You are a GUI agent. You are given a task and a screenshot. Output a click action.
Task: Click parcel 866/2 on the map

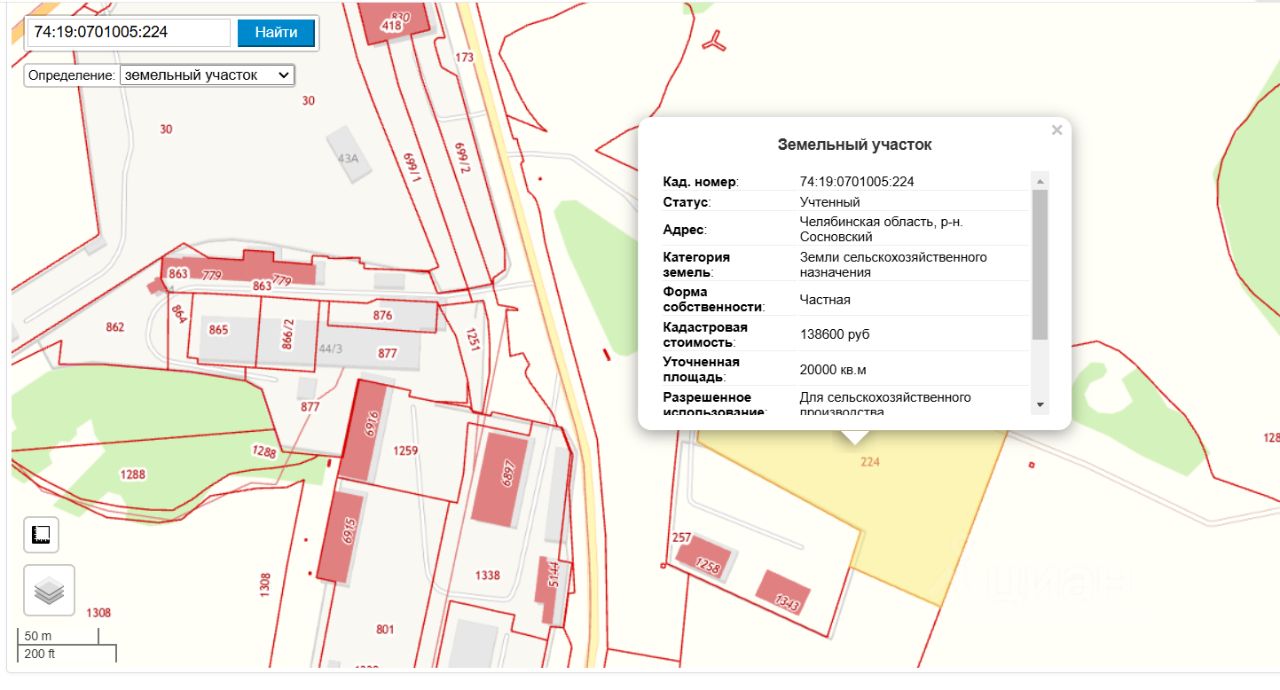tap(287, 332)
